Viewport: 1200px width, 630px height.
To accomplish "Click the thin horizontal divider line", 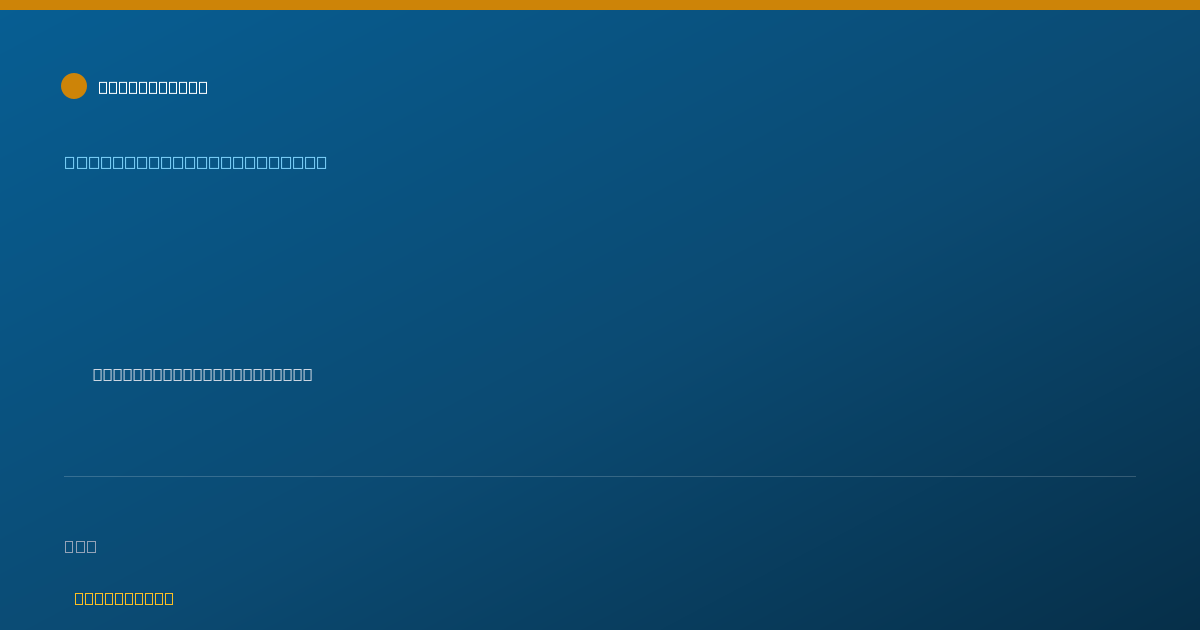I will coord(600,476).
